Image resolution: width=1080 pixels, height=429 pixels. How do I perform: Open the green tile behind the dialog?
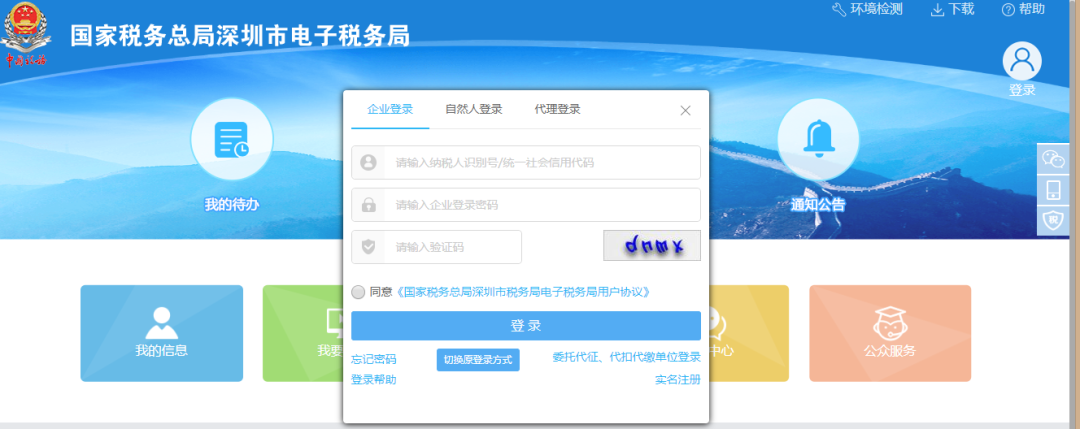pos(302,333)
